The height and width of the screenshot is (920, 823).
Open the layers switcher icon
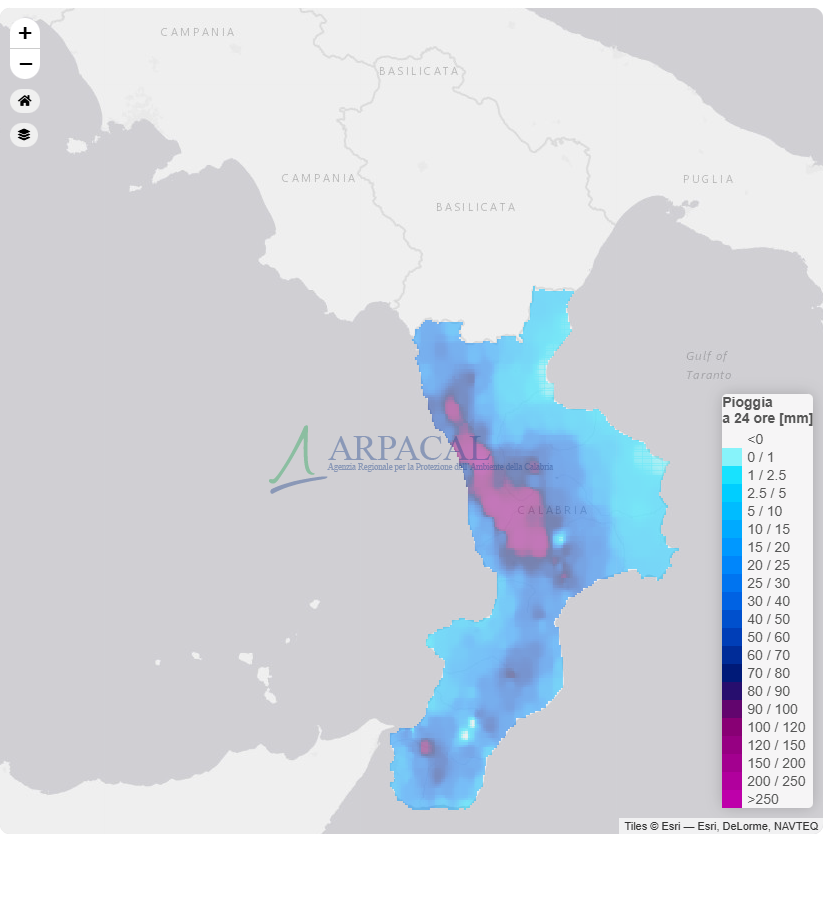coord(24,134)
